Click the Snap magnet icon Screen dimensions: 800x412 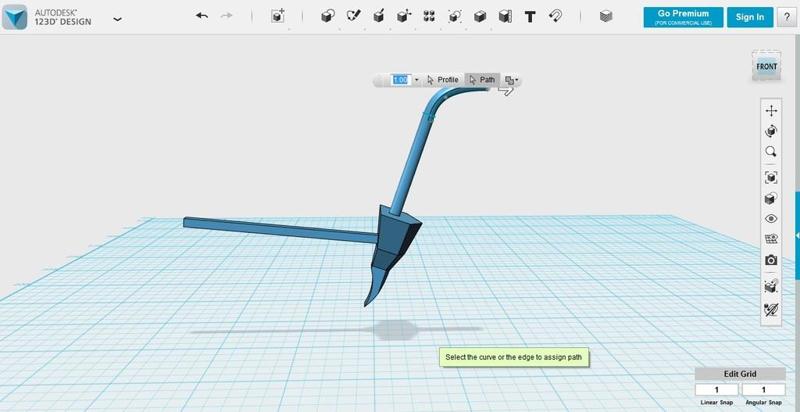pyautogui.click(x=556, y=17)
